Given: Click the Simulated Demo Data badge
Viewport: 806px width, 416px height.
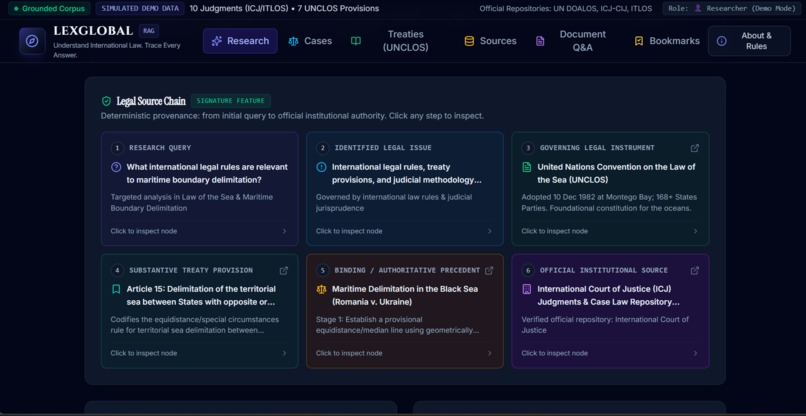Looking at the screenshot, I should click(x=140, y=9).
